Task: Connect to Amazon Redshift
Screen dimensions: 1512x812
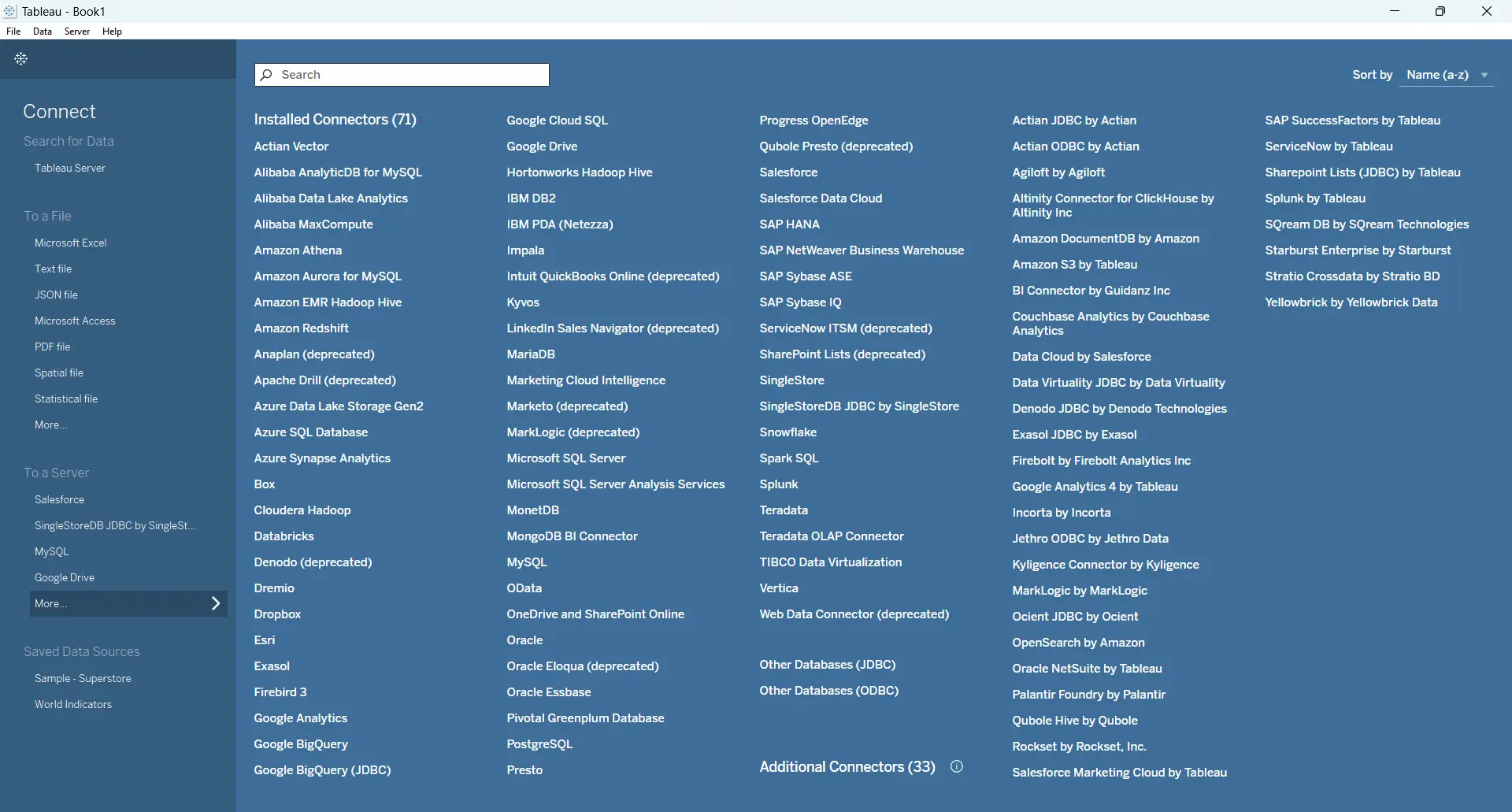Action: click(301, 328)
